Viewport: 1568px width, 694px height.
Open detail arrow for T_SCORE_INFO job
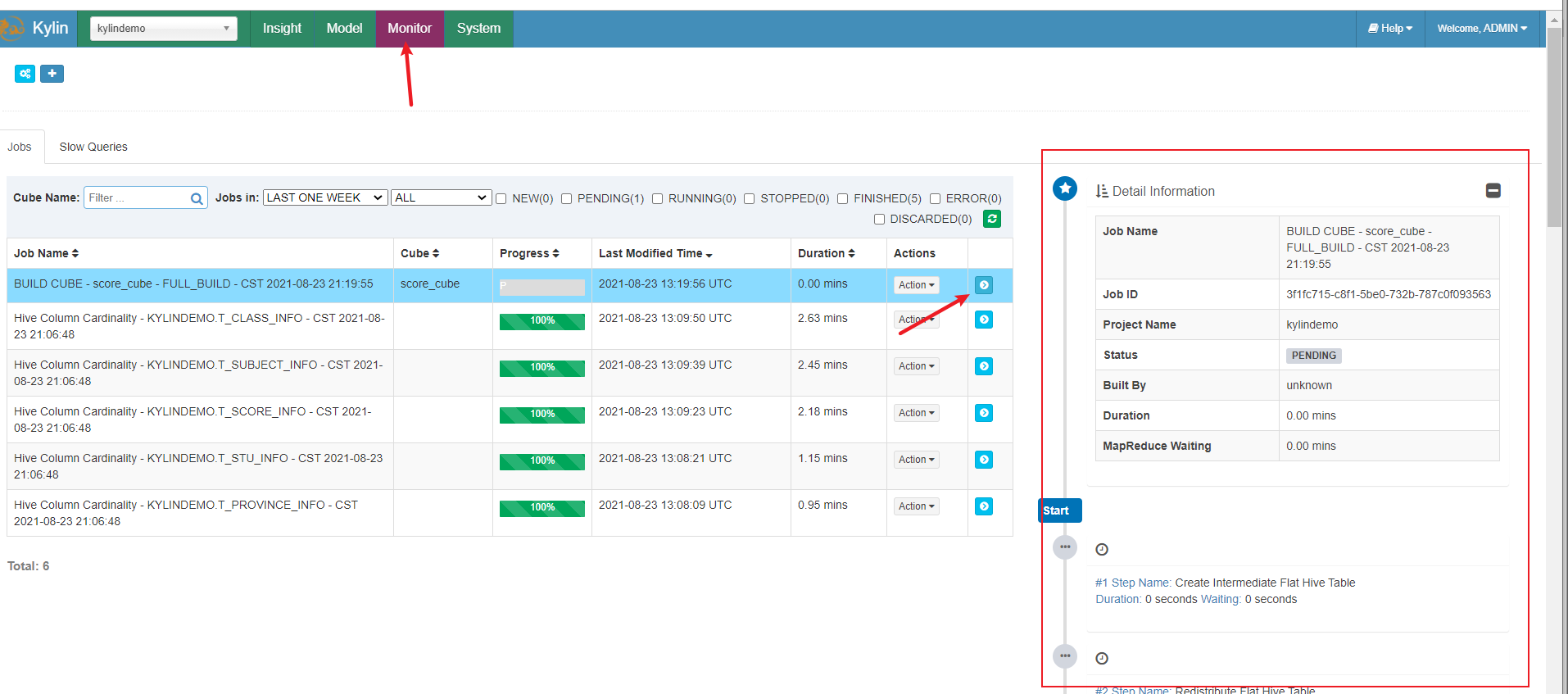pos(984,413)
